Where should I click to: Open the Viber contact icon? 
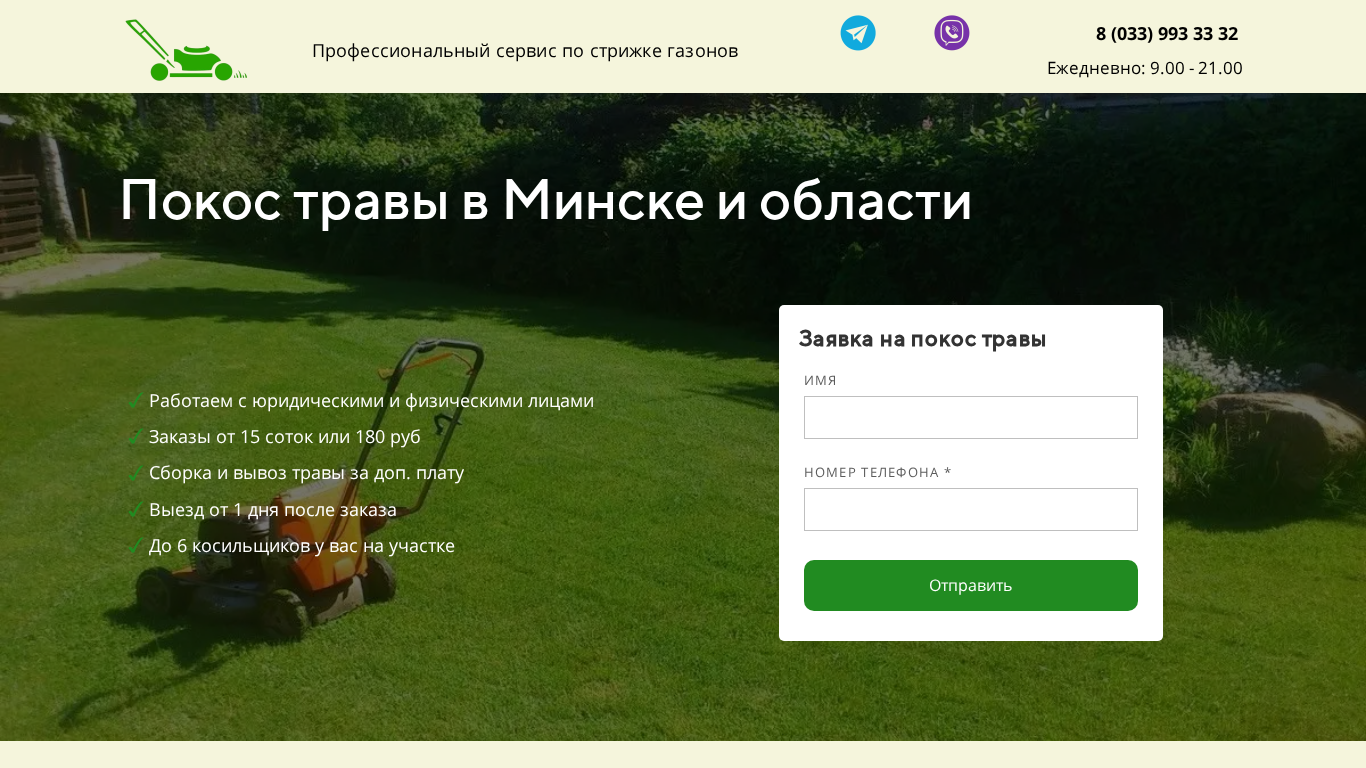pos(952,33)
